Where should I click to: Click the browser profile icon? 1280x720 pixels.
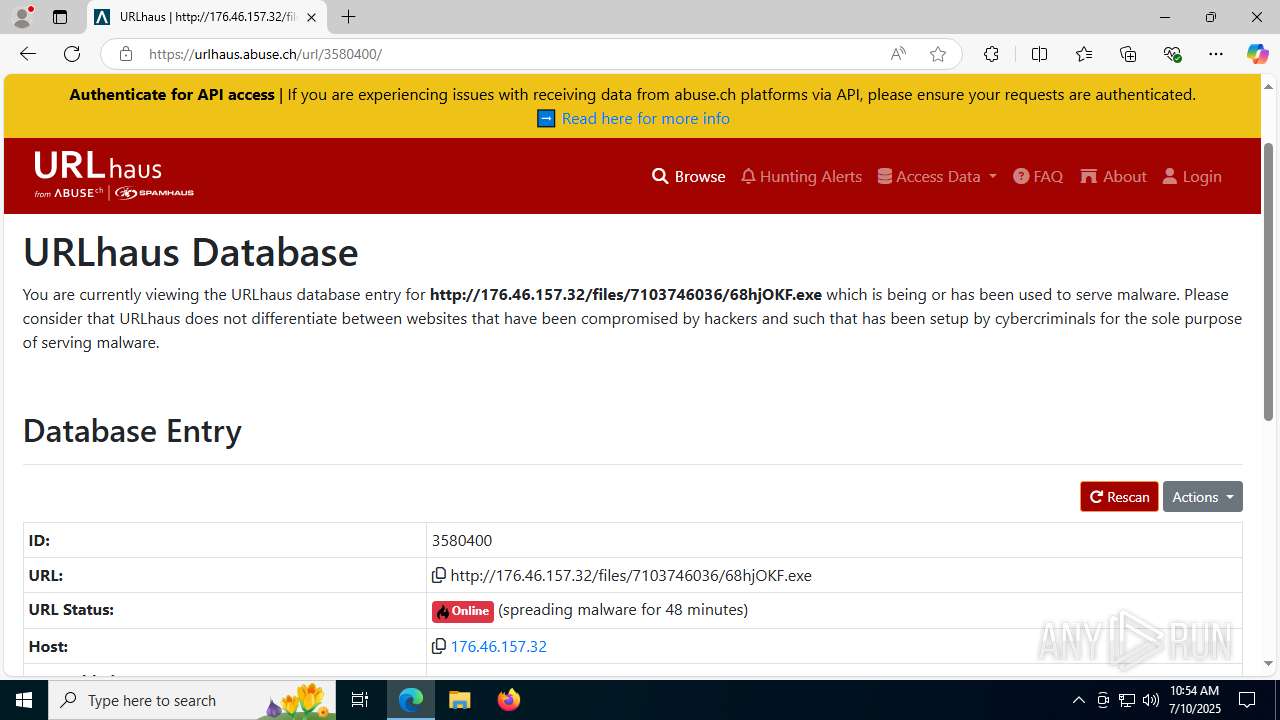tap(22, 17)
